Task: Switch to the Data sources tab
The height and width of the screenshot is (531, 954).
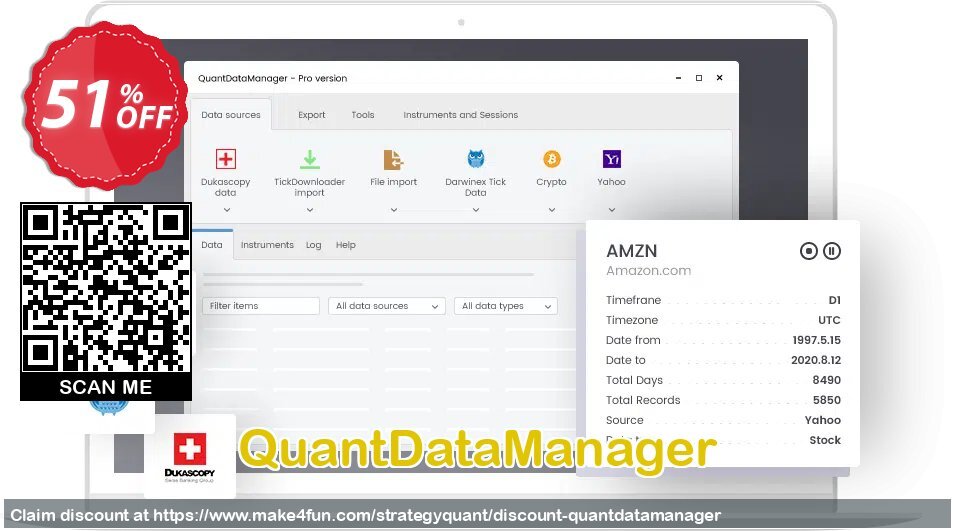Action: (x=231, y=115)
